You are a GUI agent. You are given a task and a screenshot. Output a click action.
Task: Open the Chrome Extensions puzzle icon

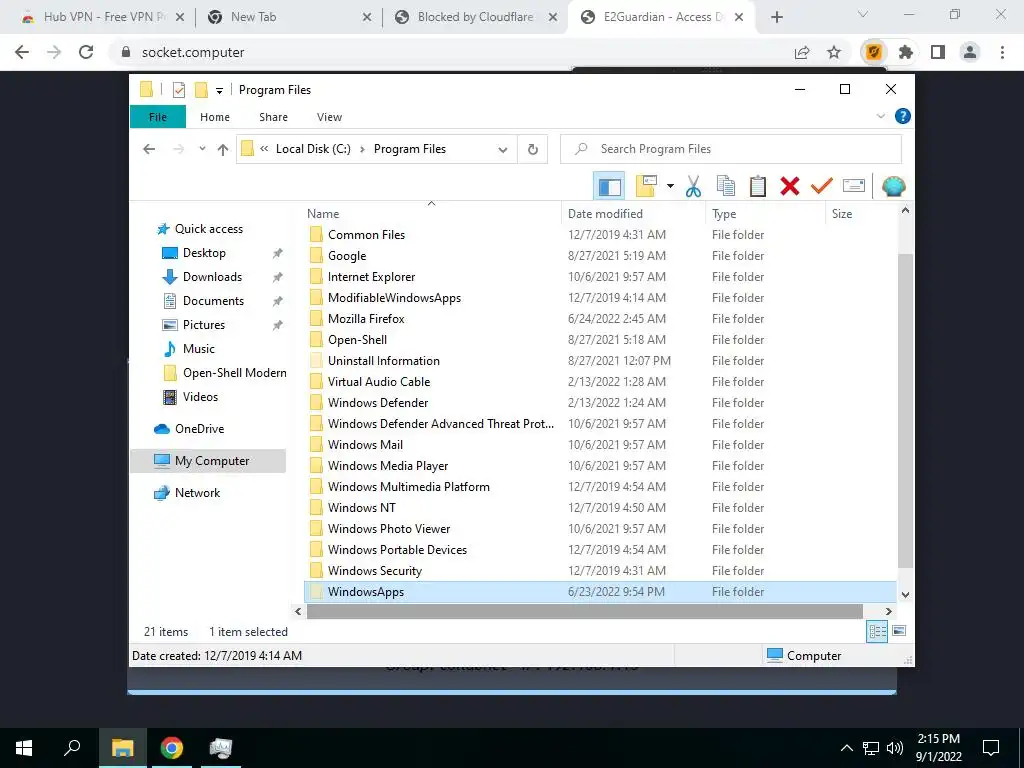click(x=905, y=52)
